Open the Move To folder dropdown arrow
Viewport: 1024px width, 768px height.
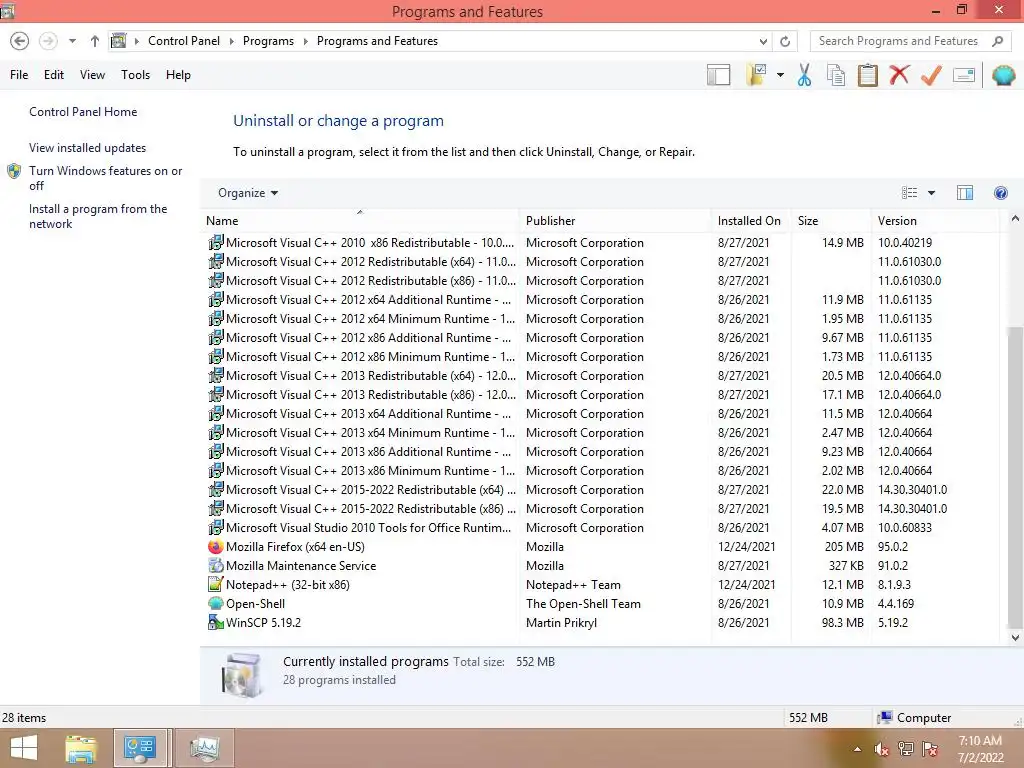(x=780, y=75)
